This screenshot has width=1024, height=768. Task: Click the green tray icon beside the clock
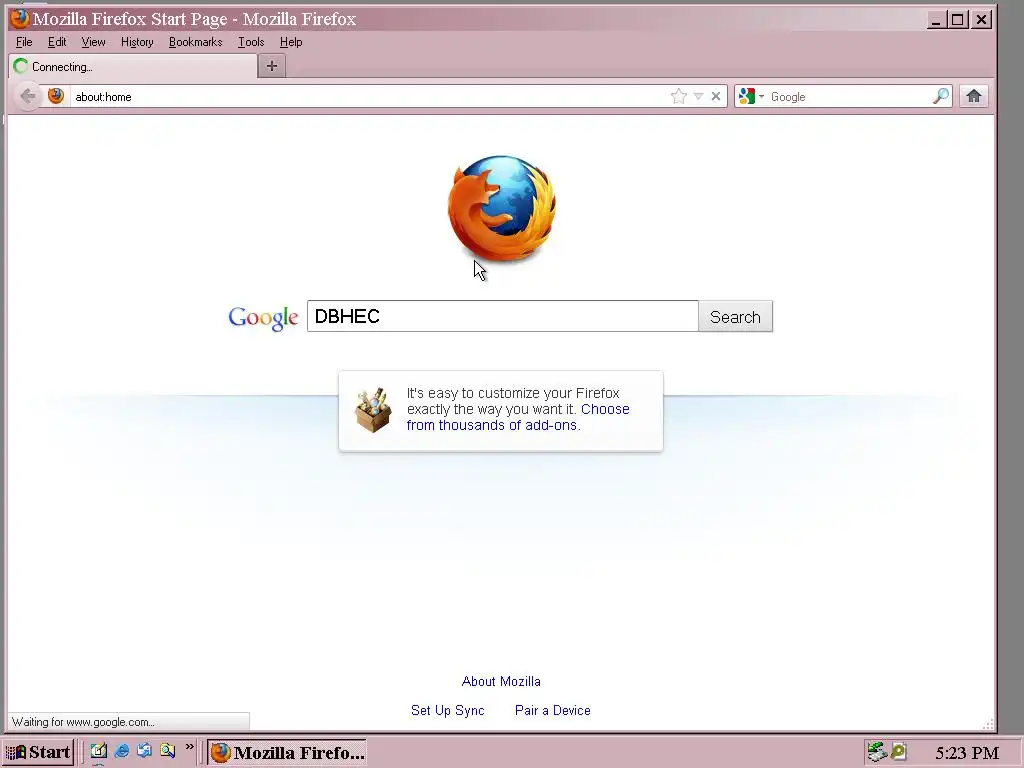point(899,752)
